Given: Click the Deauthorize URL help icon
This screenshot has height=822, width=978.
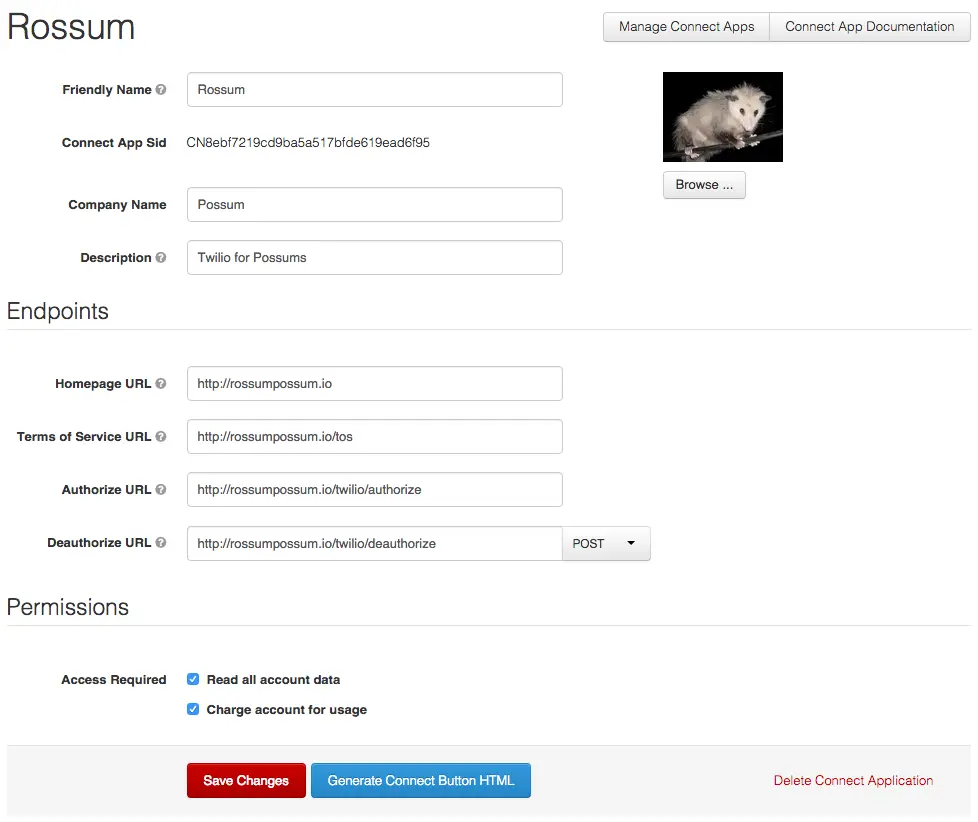Looking at the screenshot, I should tap(161, 542).
